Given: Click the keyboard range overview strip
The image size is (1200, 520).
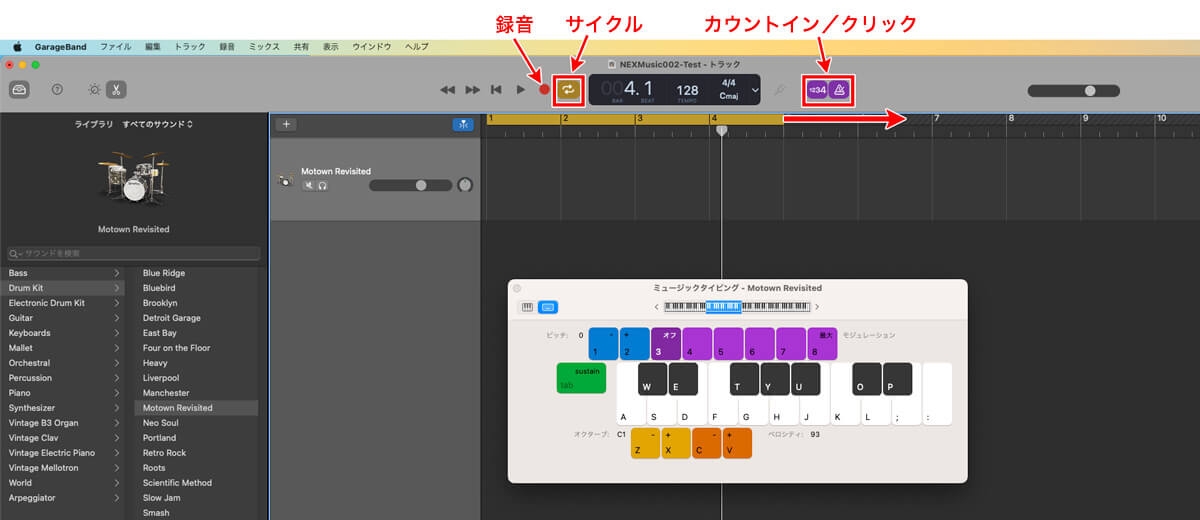Looking at the screenshot, I should pyautogui.click(x=736, y=307).
